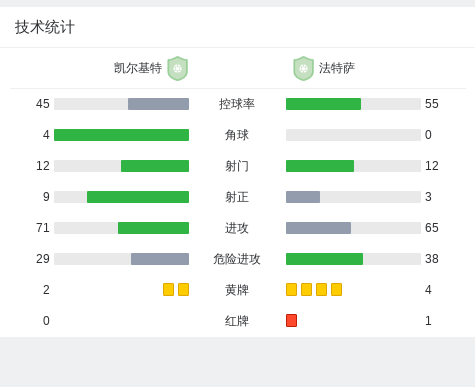Click 法特萨's green 控球率 bar

(x=323, y=104)
